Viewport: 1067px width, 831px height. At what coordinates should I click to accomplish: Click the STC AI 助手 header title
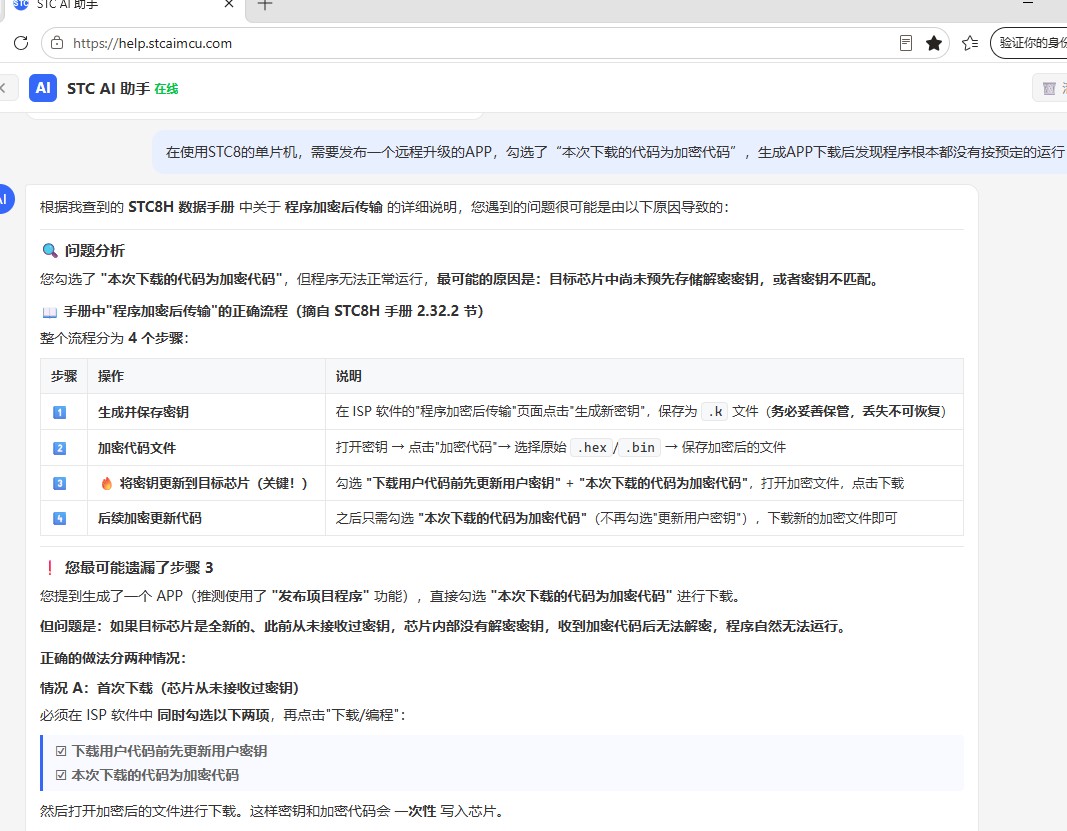tap(108, 88)
